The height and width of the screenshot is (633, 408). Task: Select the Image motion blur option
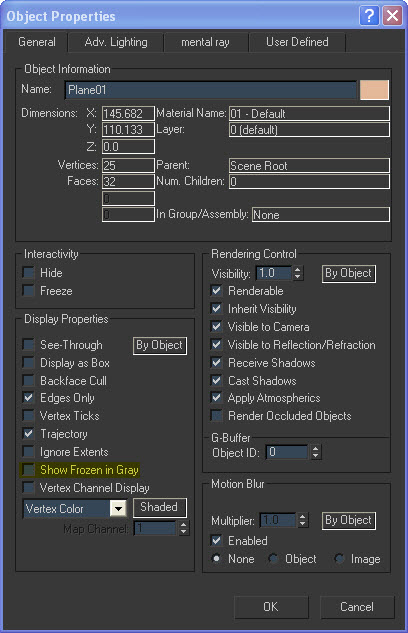(x=339, y=559)
